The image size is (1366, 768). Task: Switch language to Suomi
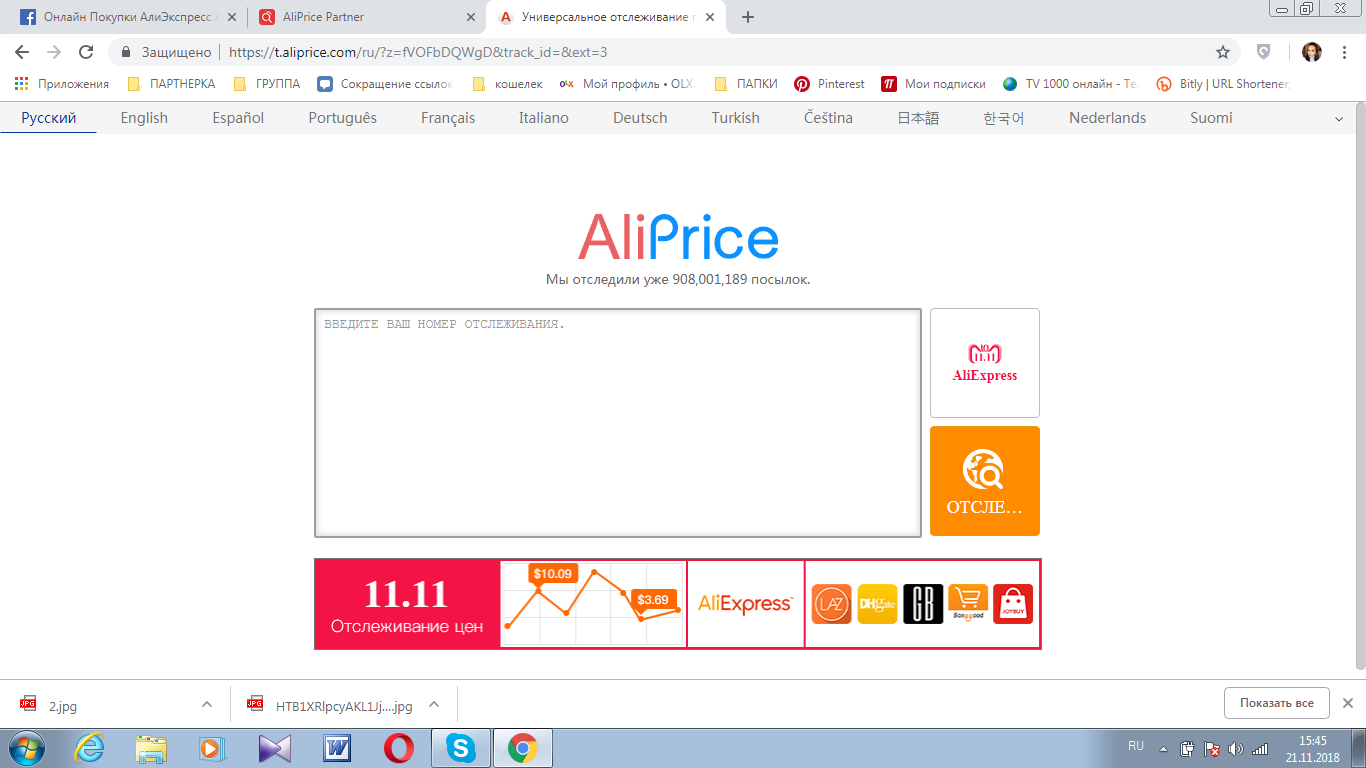tap(1211, 118)
